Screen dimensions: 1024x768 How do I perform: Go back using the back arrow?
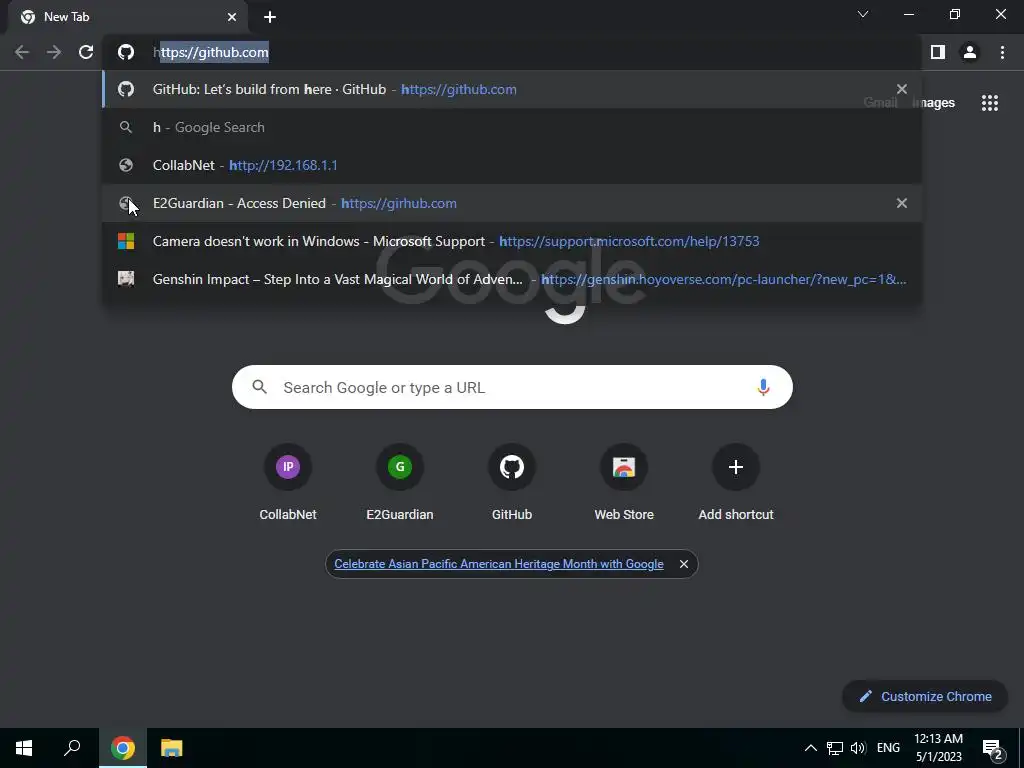(x=22, y=52)
